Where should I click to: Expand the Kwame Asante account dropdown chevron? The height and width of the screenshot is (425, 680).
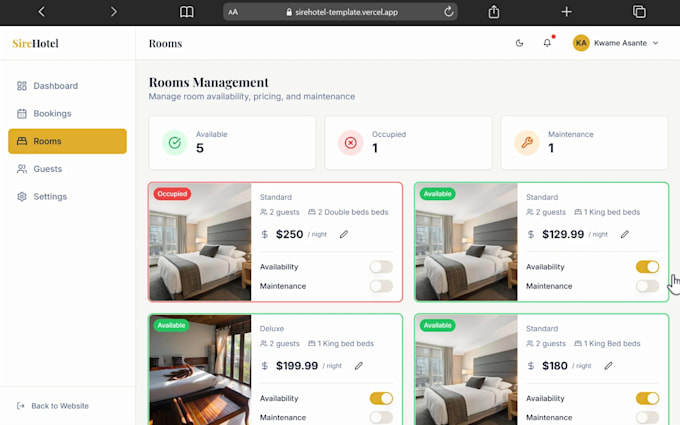click(655, 43)
